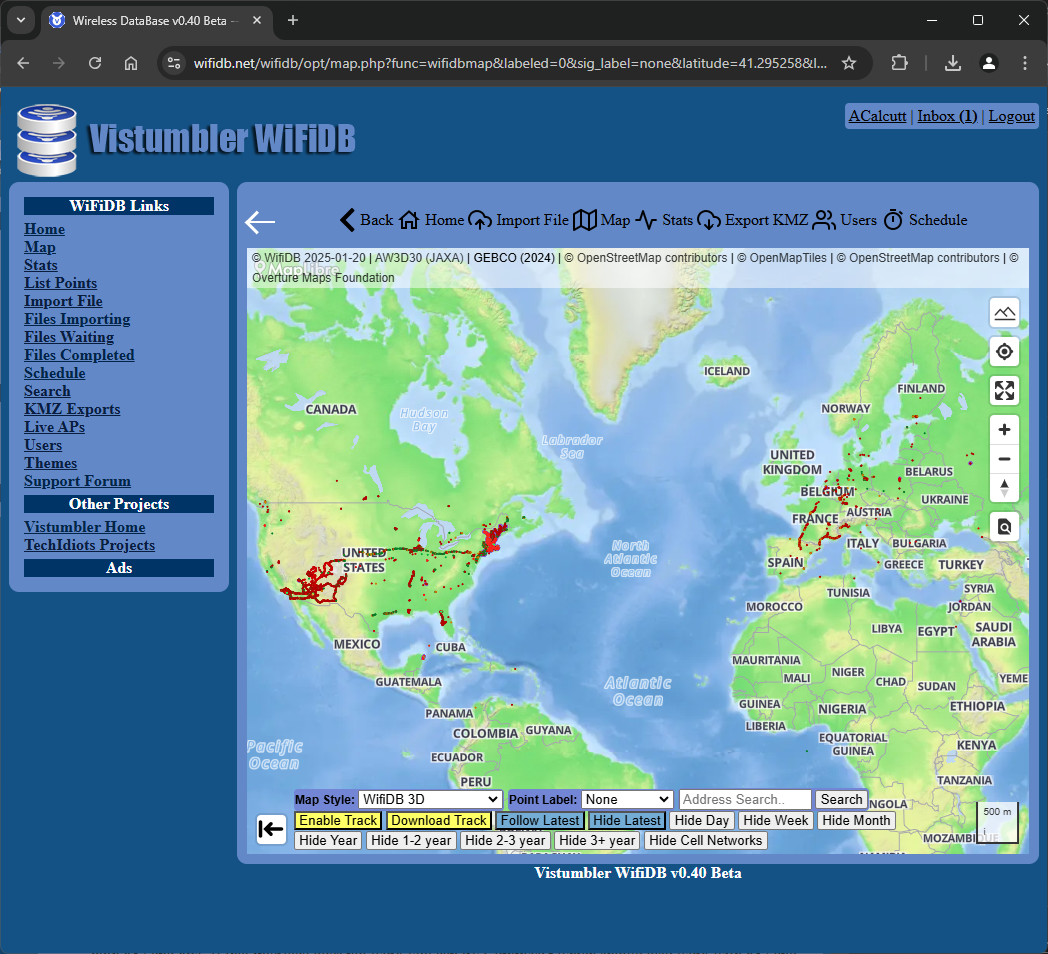Screen dimensions: 1048x954
Task: Click the large white back arrow
Action: [260, 222]
